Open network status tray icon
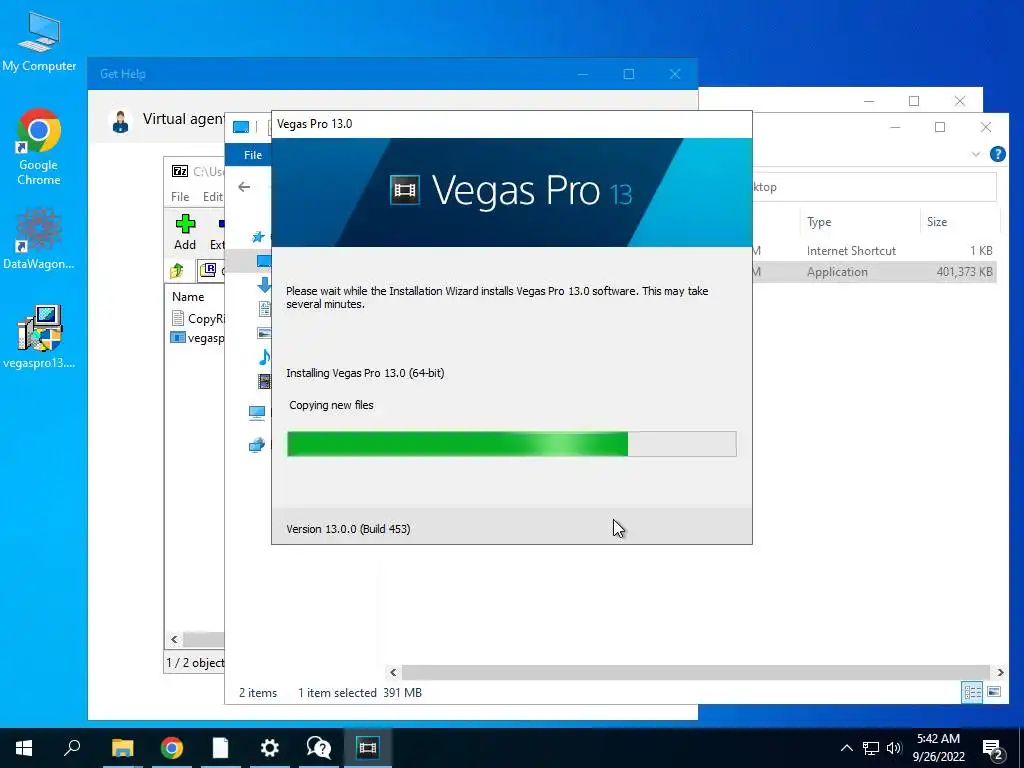 tap(871, 748)
